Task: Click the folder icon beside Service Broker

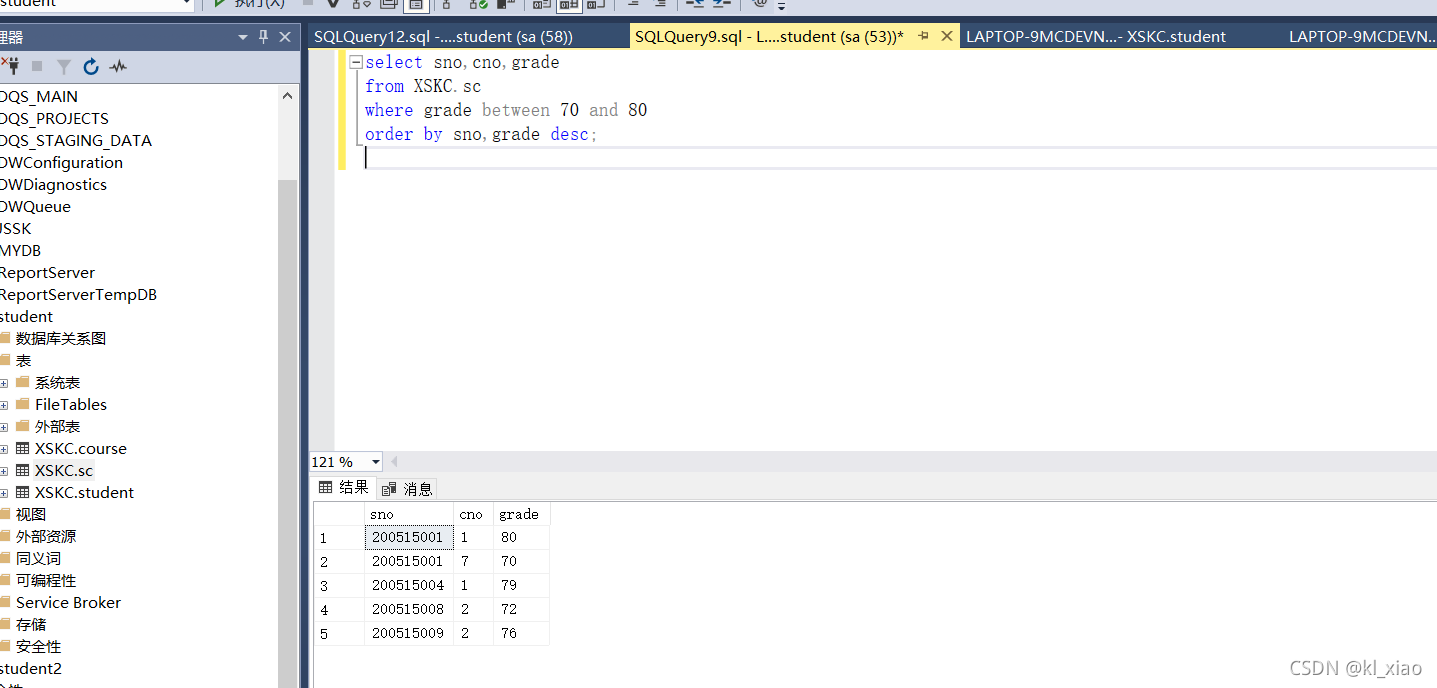Action: 5,602
